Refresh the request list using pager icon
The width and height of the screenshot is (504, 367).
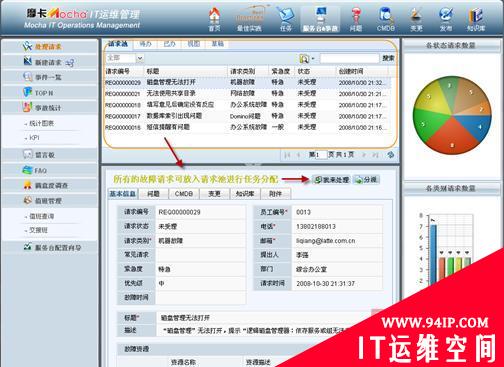(391, 155)
